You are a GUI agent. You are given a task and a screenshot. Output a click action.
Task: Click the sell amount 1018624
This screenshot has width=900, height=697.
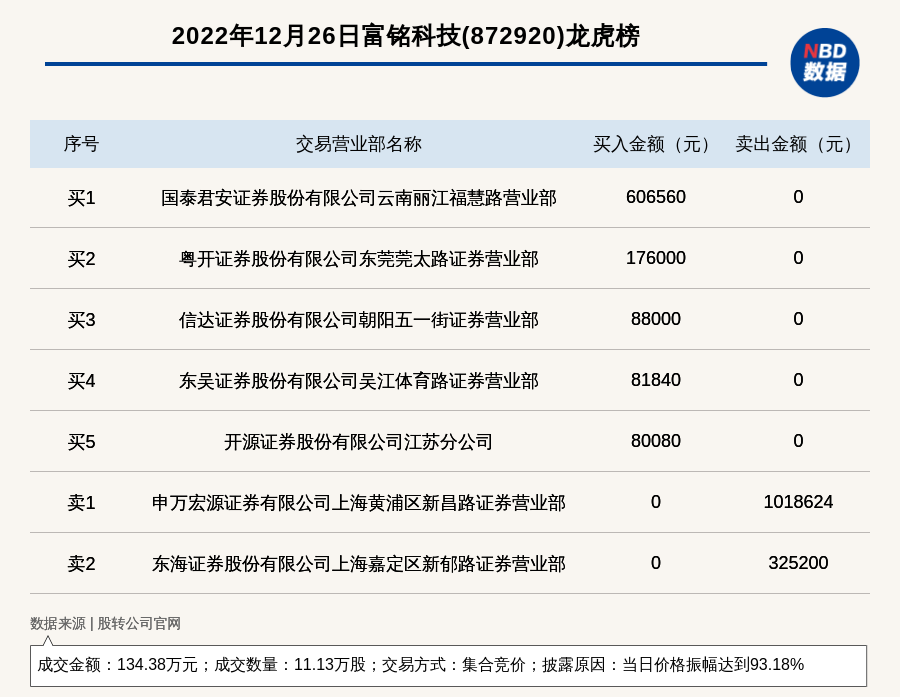pyautogui.click(x=798, y=502)
